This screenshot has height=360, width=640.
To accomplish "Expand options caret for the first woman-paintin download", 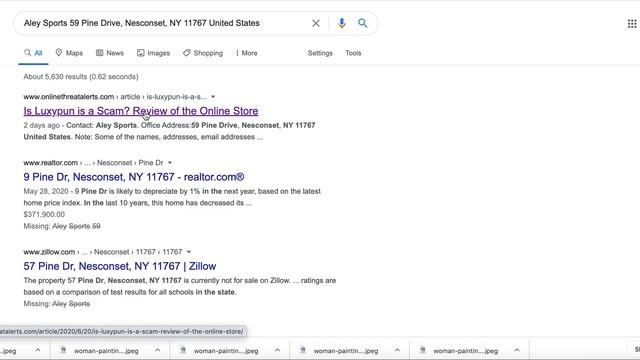I will (x=158, y=350).
